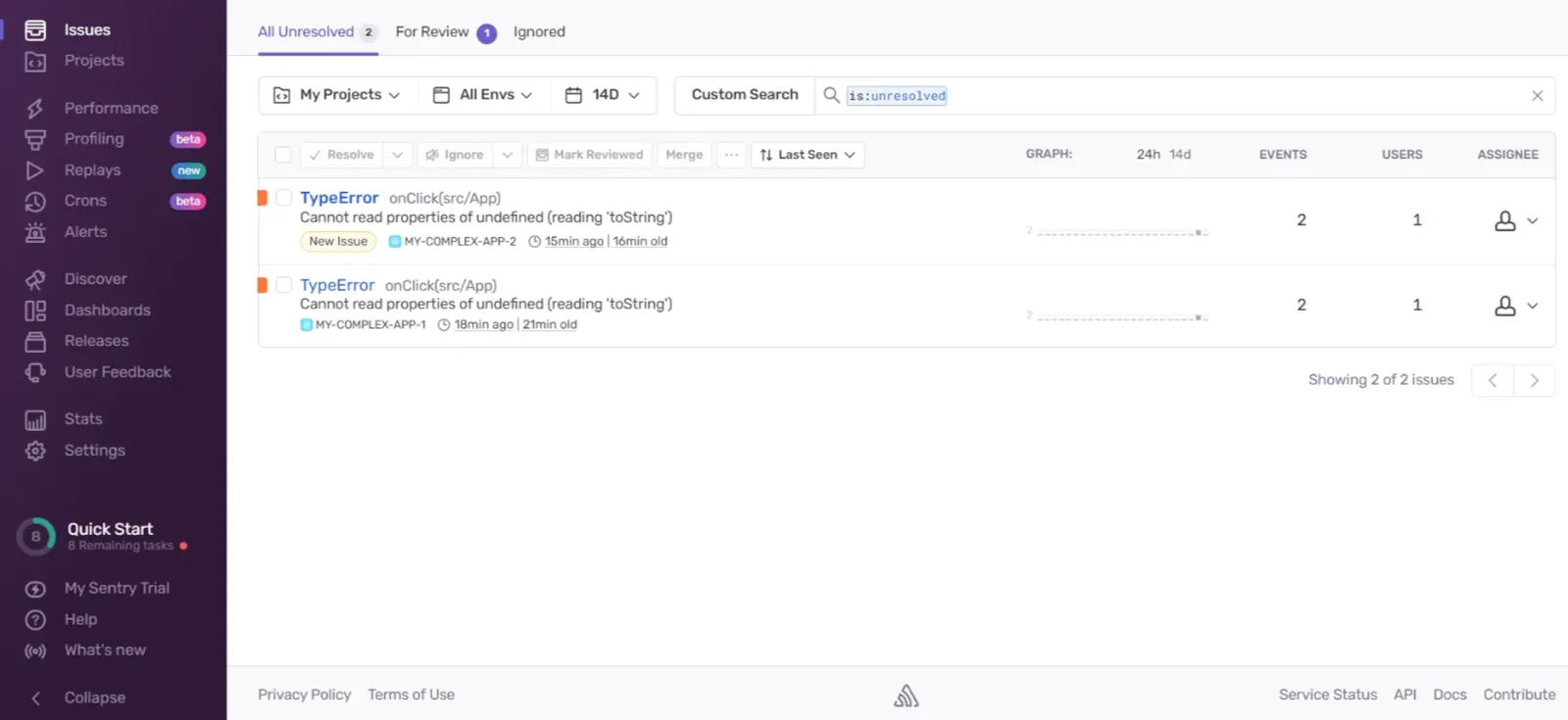Expand assignee chevron for MY-COMPLEX-APP-1 issue
The height and width of the screenshot is (720, 1568).
1533,306
